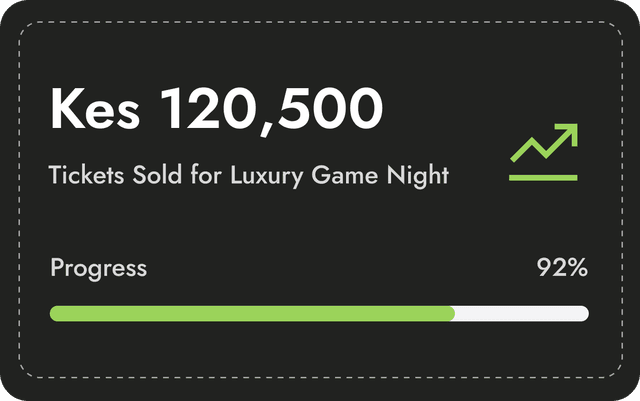Click the Tickets Sold for Luxury Game Night subtitle
The image size is (640, 401).
(249, 176)
